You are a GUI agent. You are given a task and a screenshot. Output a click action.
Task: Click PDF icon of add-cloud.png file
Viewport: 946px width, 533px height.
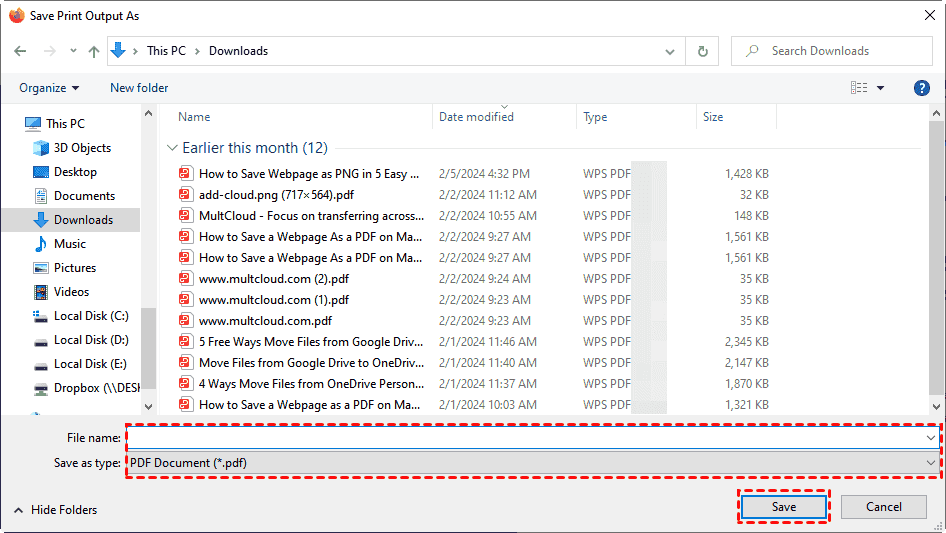[185, 194]
